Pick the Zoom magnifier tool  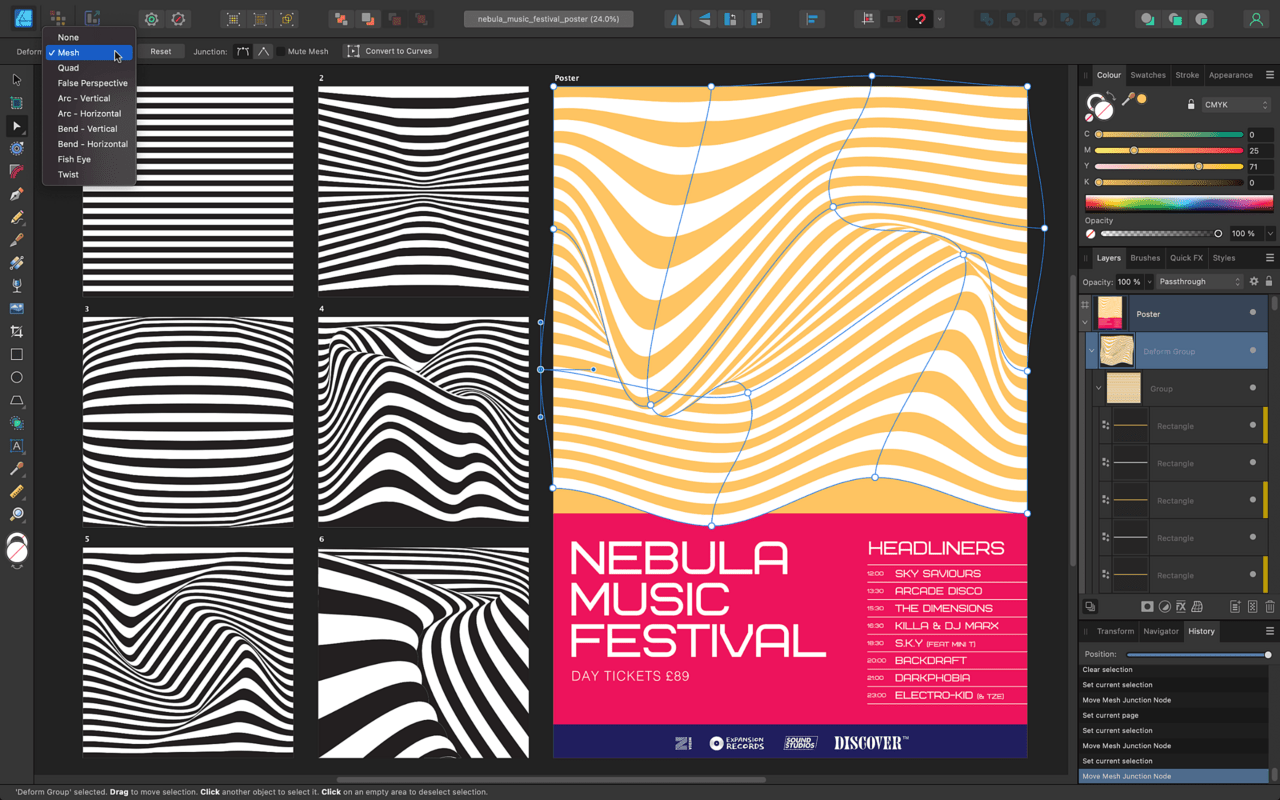[16, 514]
